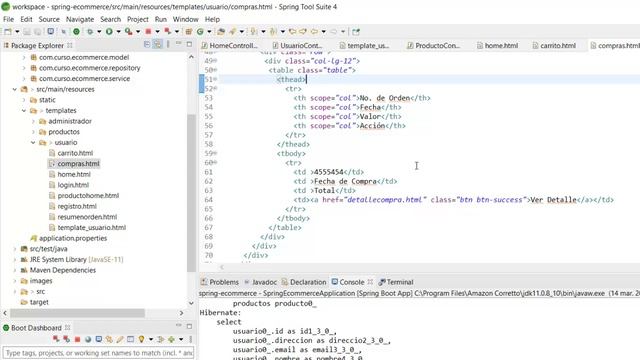The image size is (640, 360).
Task: Expand the administrador folder
Action: [x=33, y=121]
